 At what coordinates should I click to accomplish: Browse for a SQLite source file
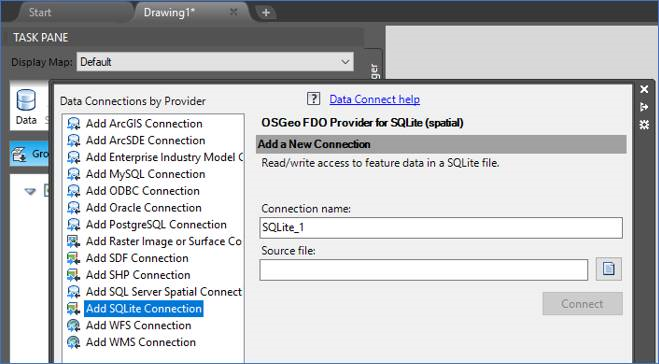tap(609, 269)
